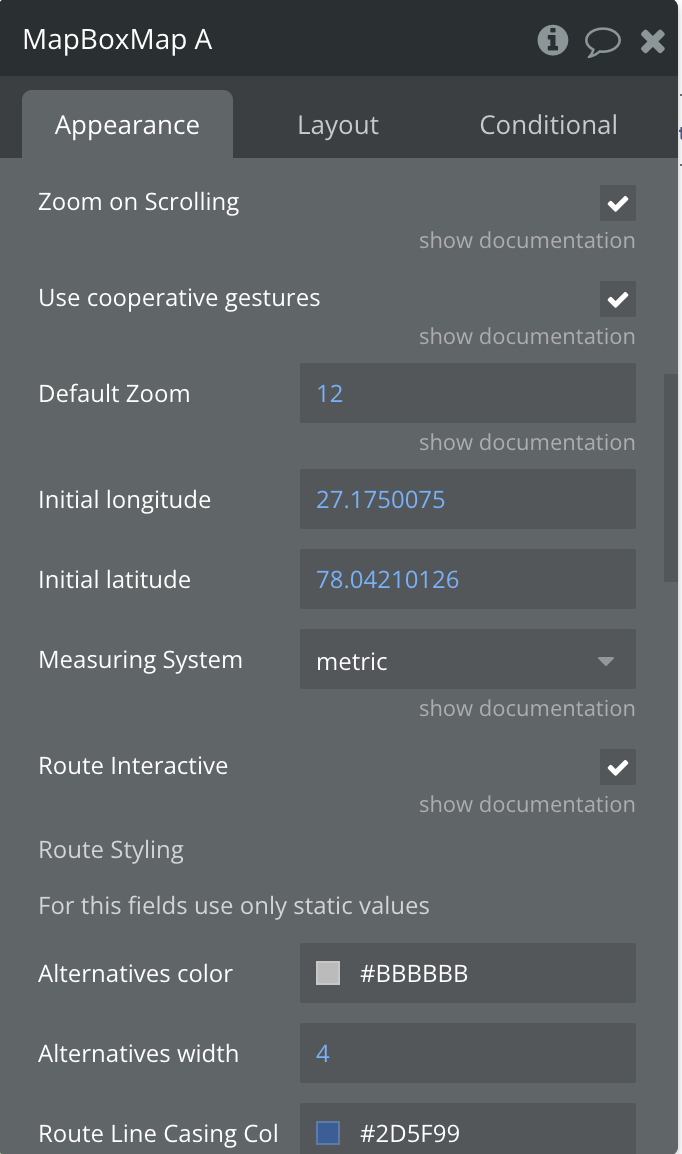Close the MapBoxMap A property panel
Viewport: 682px width, 1154px height.
pos(653,41)
